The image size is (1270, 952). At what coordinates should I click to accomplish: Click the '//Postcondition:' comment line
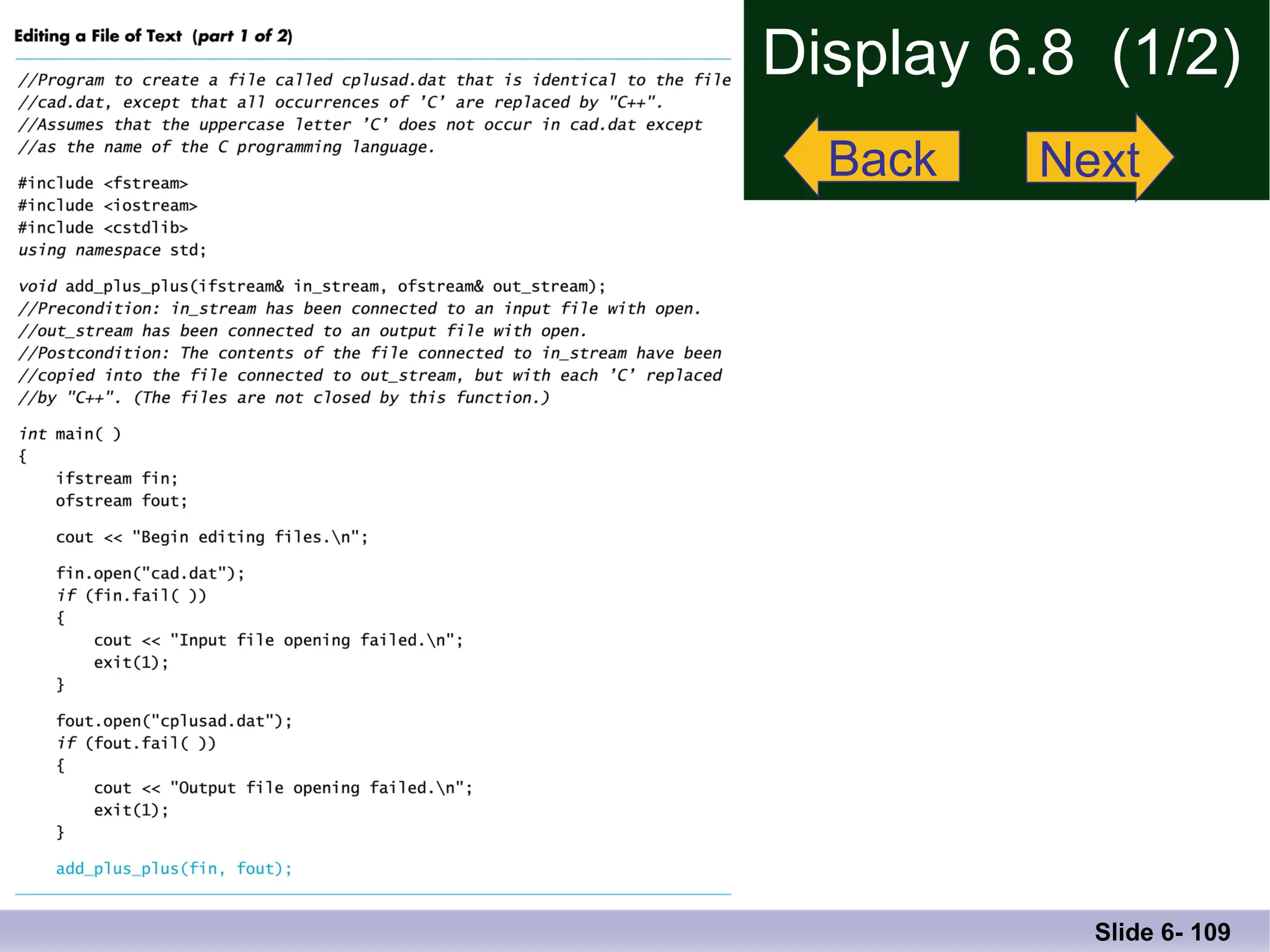(370, 353)
